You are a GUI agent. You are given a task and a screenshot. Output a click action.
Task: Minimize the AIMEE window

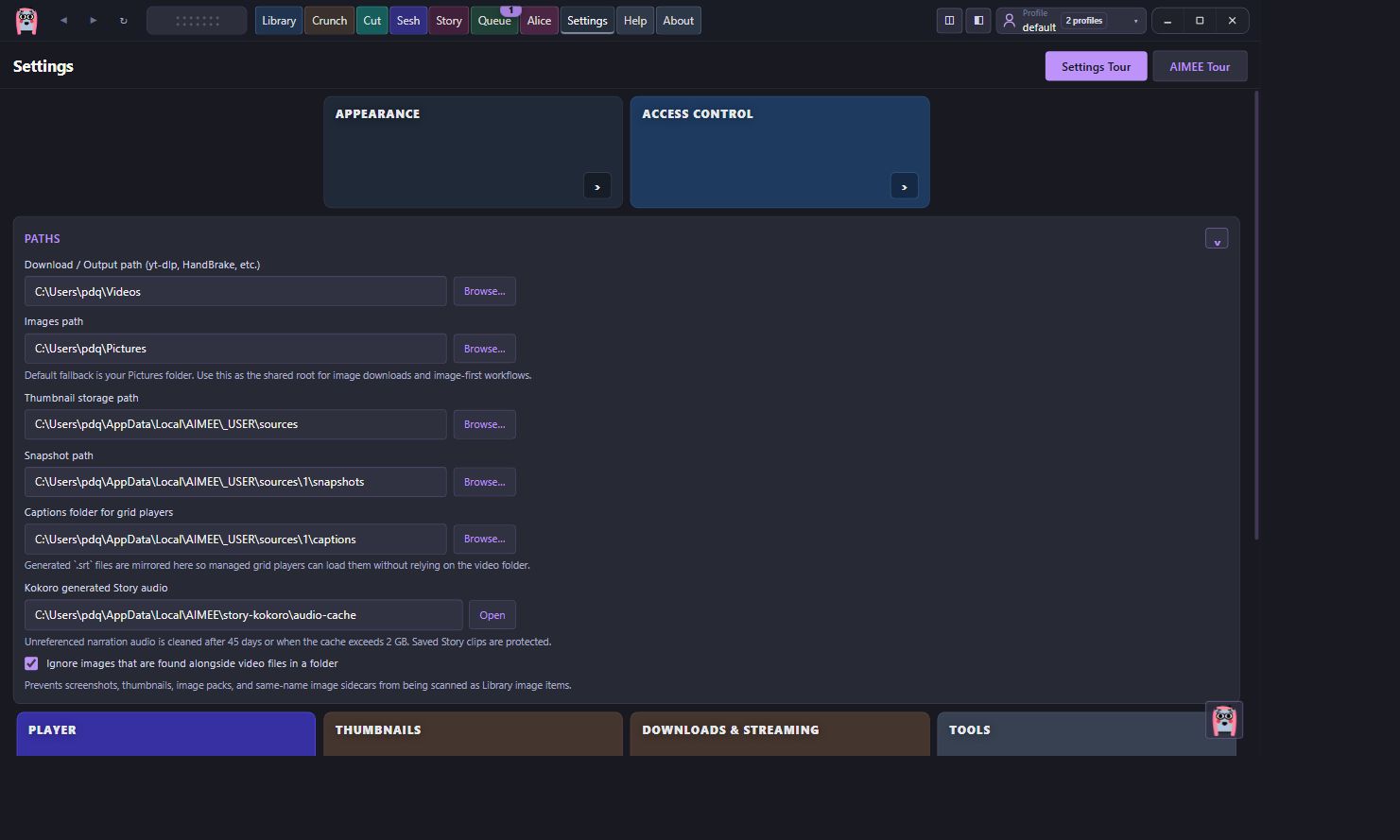[x=1167, y=21]
